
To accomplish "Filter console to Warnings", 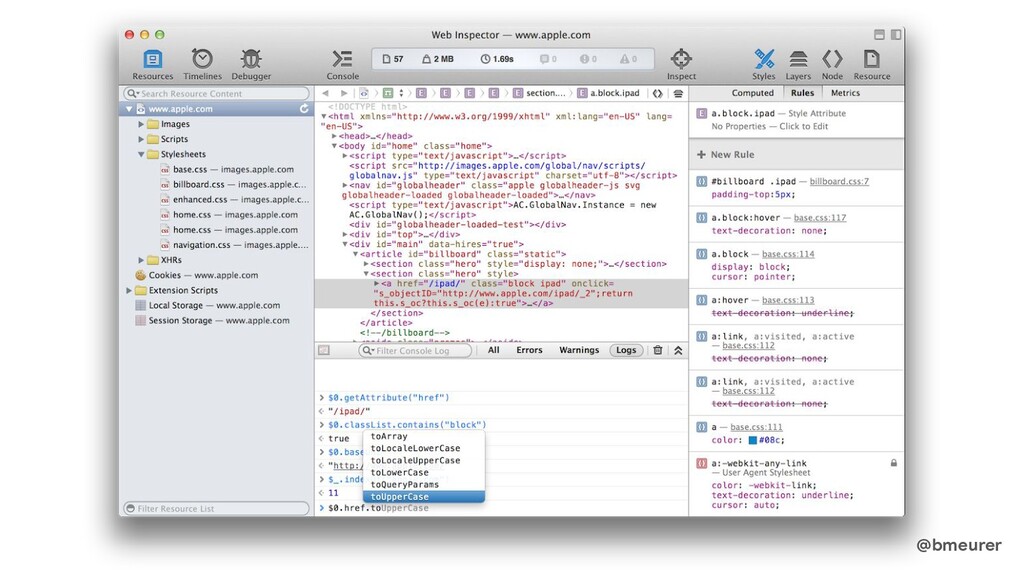I will coord(579,350).
